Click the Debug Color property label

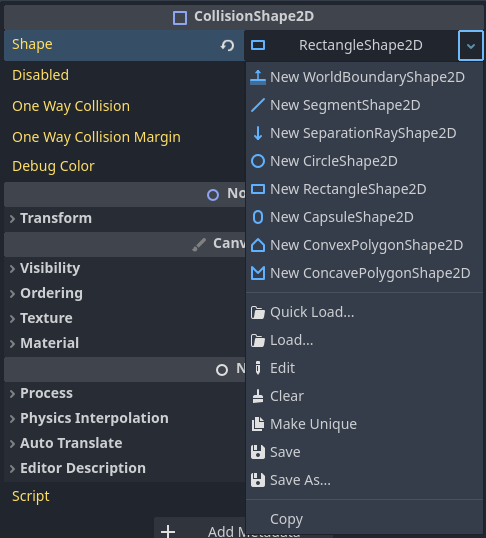click(x=53, y=166)
